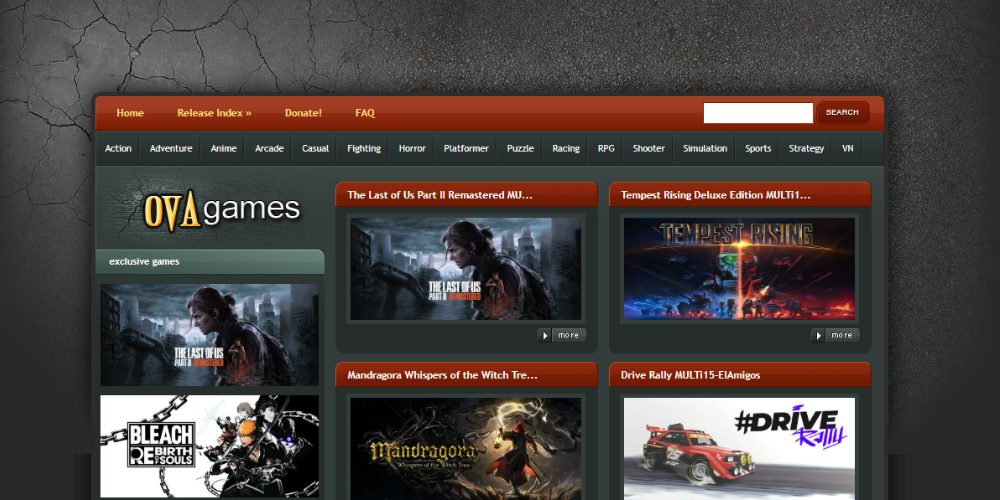
Task: Select the Racing category
Action: tap(566, 149)
